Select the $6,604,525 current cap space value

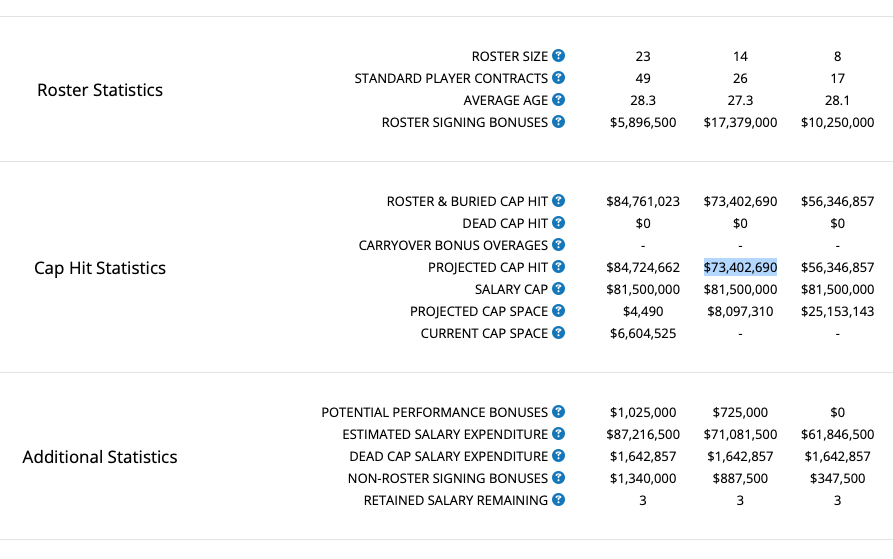click(x=643, y=334)
